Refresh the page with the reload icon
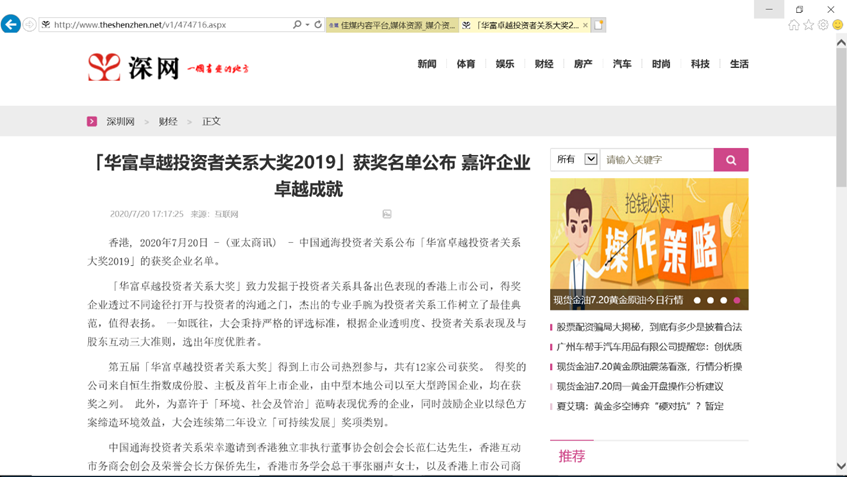Screen dimensions: 847x477 [x=318, y=24]
